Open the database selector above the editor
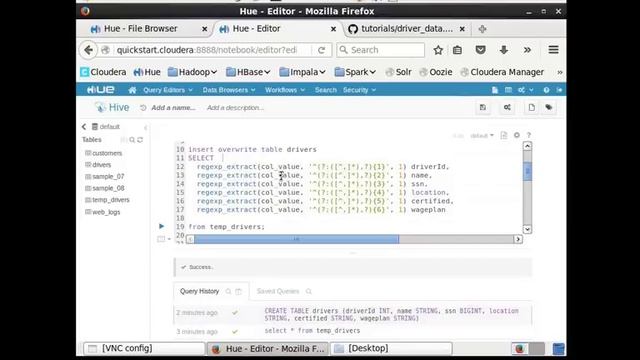Image resolution: width=640 pixels, height=360 pixels. point(482,135)
